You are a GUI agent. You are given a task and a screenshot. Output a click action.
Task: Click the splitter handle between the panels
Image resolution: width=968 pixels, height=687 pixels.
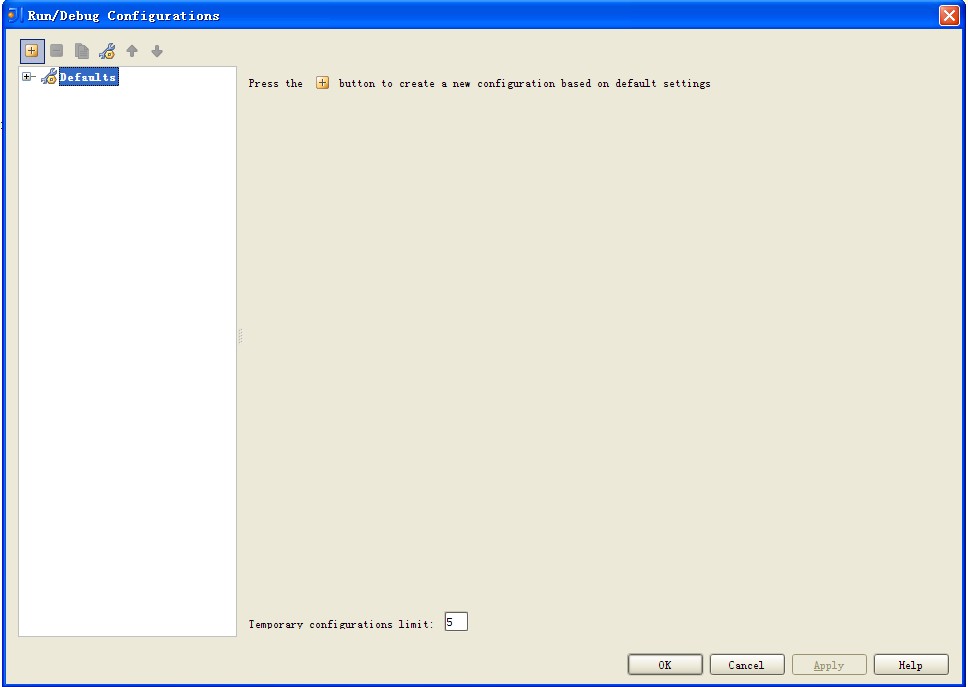240,337
